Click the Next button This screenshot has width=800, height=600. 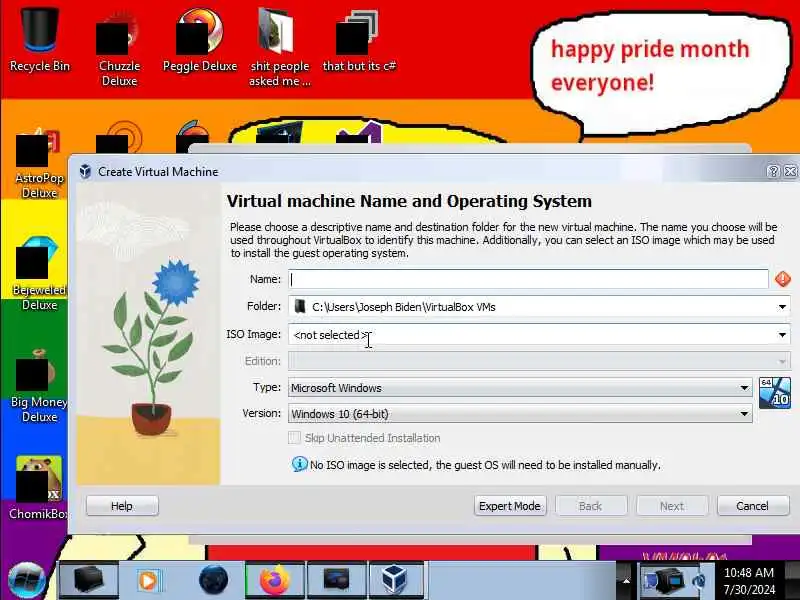point(672,506)
